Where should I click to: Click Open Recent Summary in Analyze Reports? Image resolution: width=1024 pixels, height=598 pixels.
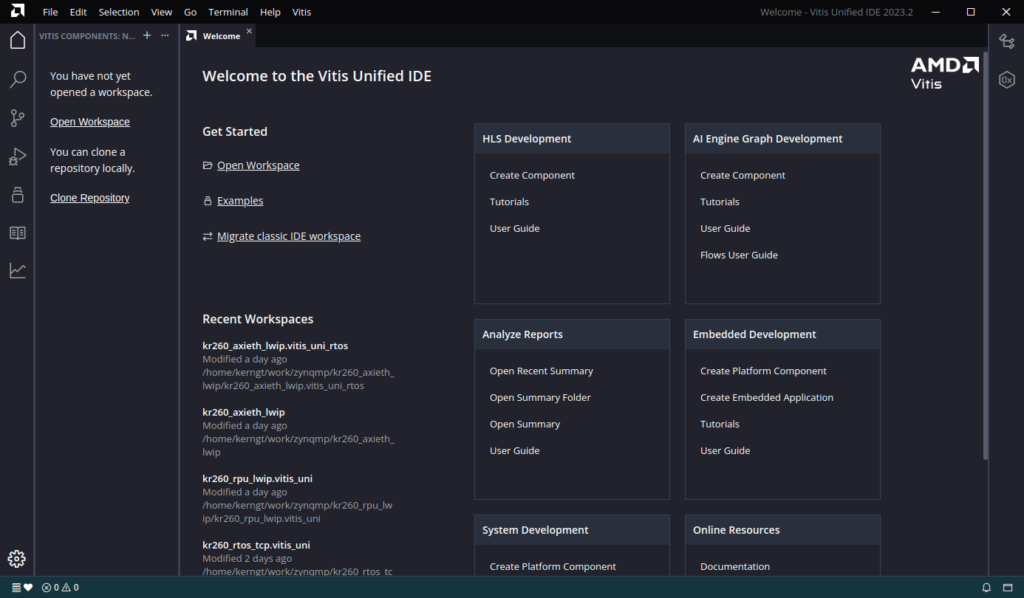click(x=541, y=371)
